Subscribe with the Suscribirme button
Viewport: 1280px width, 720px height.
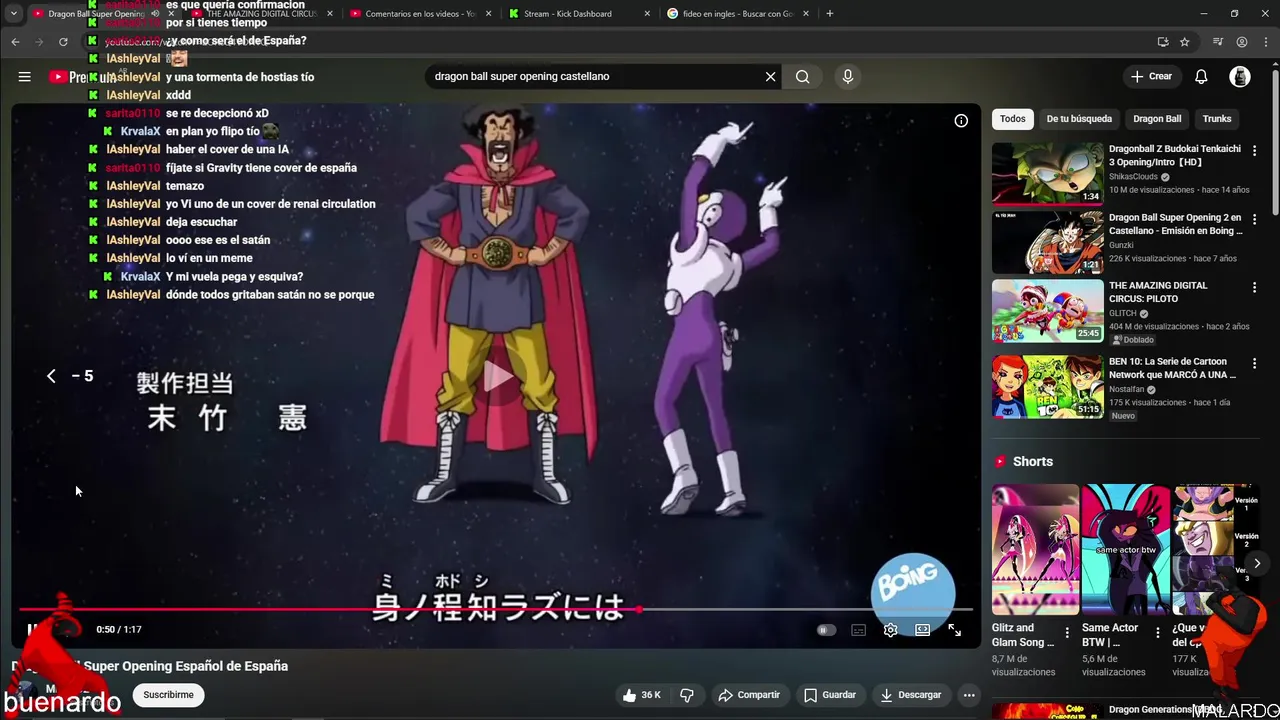pyautogui.click(x=168, y=695)
